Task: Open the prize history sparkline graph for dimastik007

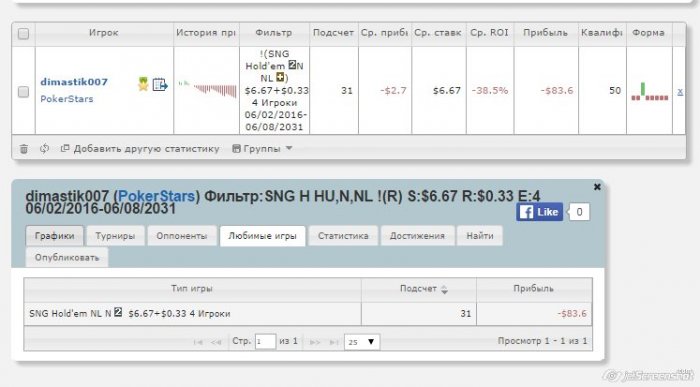Action: 207,89
